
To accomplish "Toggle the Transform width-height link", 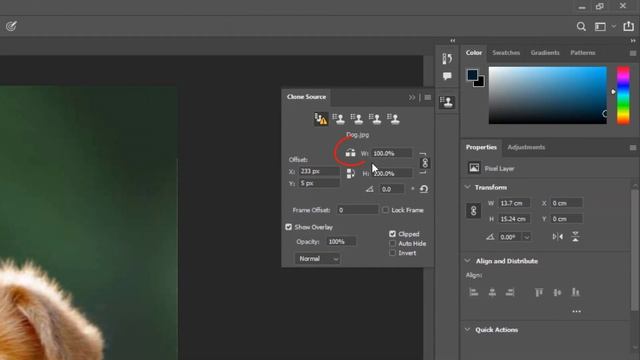I will click(x=473, y=211).
